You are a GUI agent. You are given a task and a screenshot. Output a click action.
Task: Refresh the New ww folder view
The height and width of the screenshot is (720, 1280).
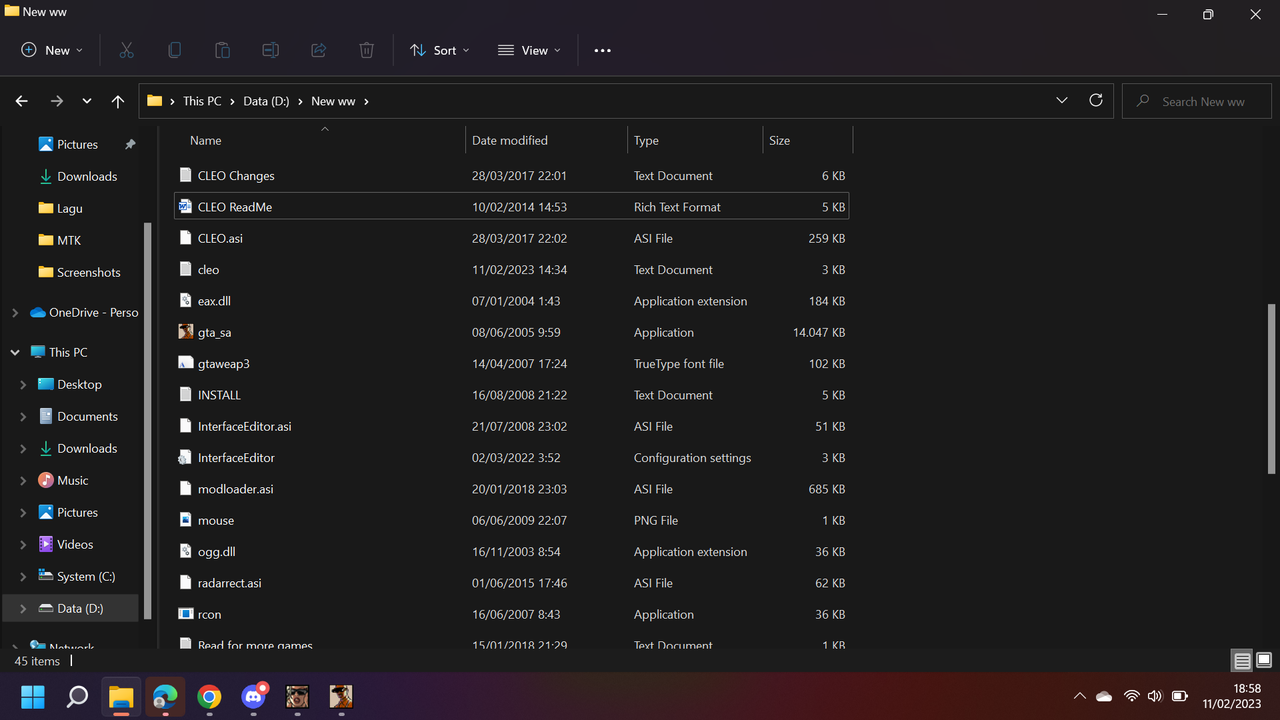pos(1096,101)
